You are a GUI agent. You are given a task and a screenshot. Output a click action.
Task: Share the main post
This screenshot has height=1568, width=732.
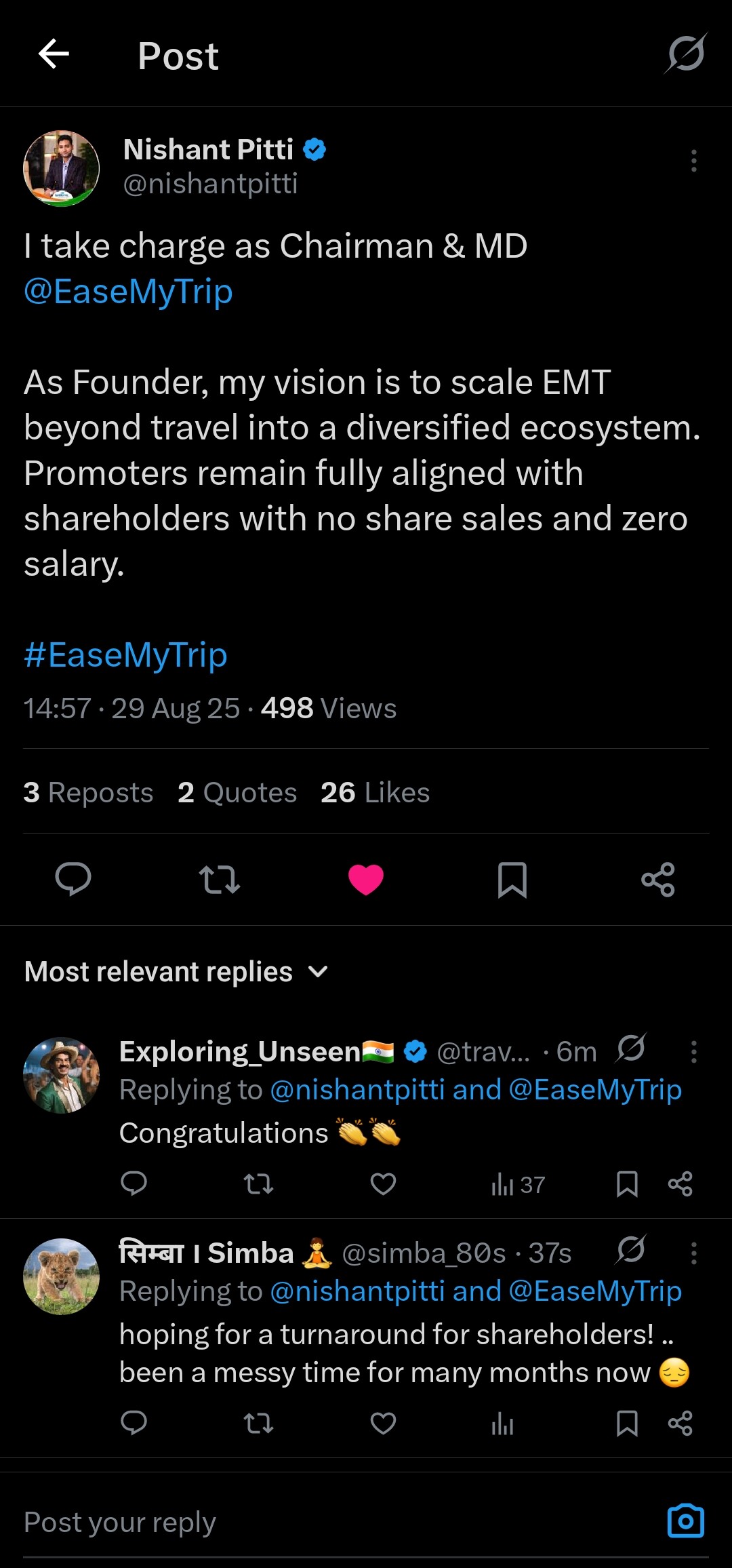[658, 880]
